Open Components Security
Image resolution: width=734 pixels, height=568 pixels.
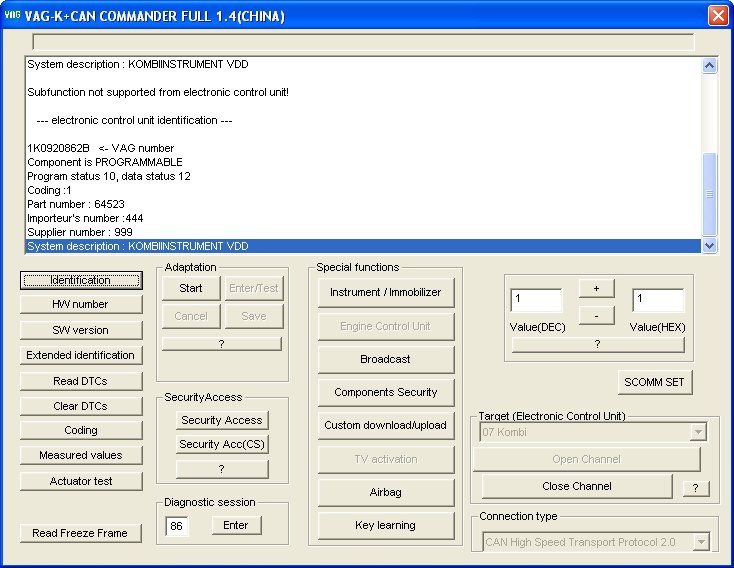(x=386, y=392)
